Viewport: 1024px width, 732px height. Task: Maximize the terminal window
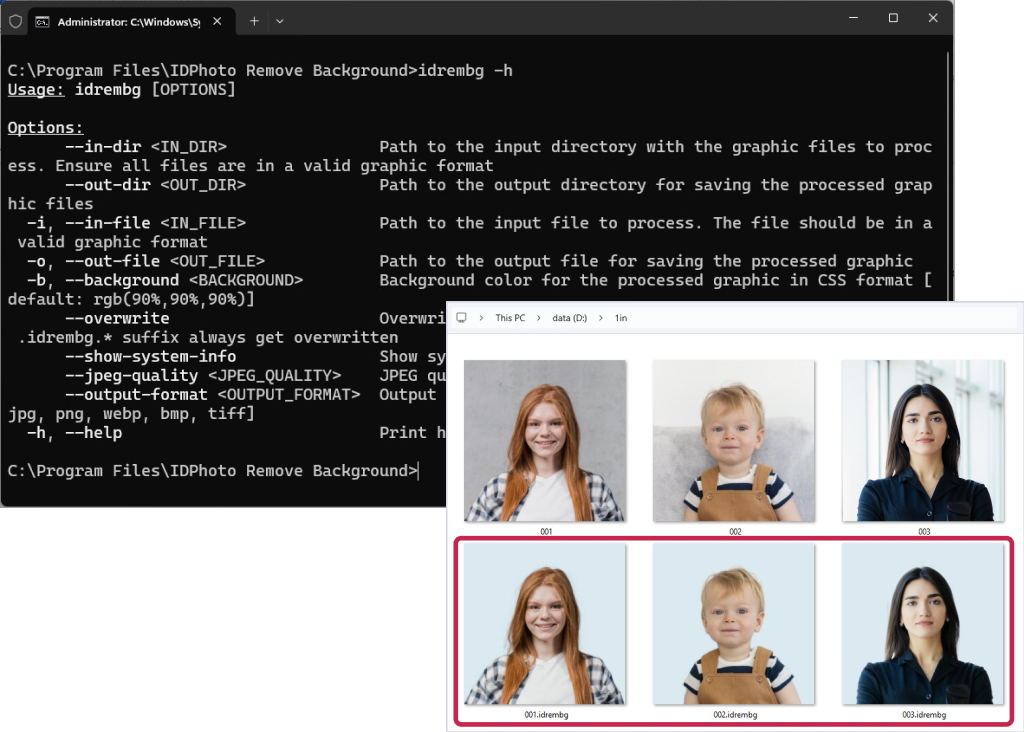[893, 18]
